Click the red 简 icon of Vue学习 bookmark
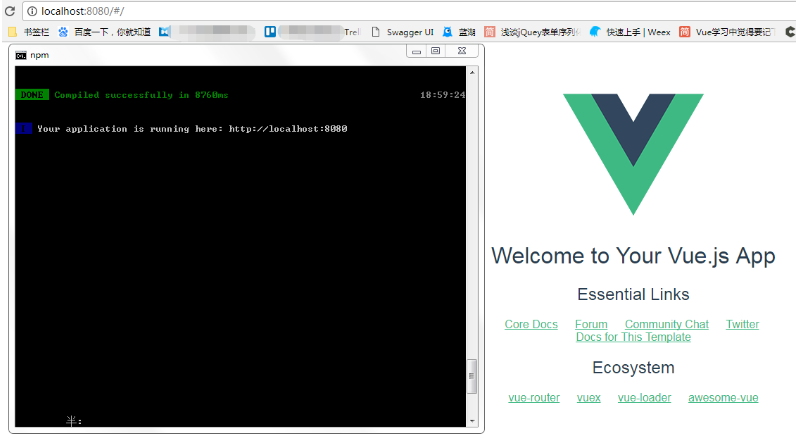The image size is (803, 438). point(685,32)
